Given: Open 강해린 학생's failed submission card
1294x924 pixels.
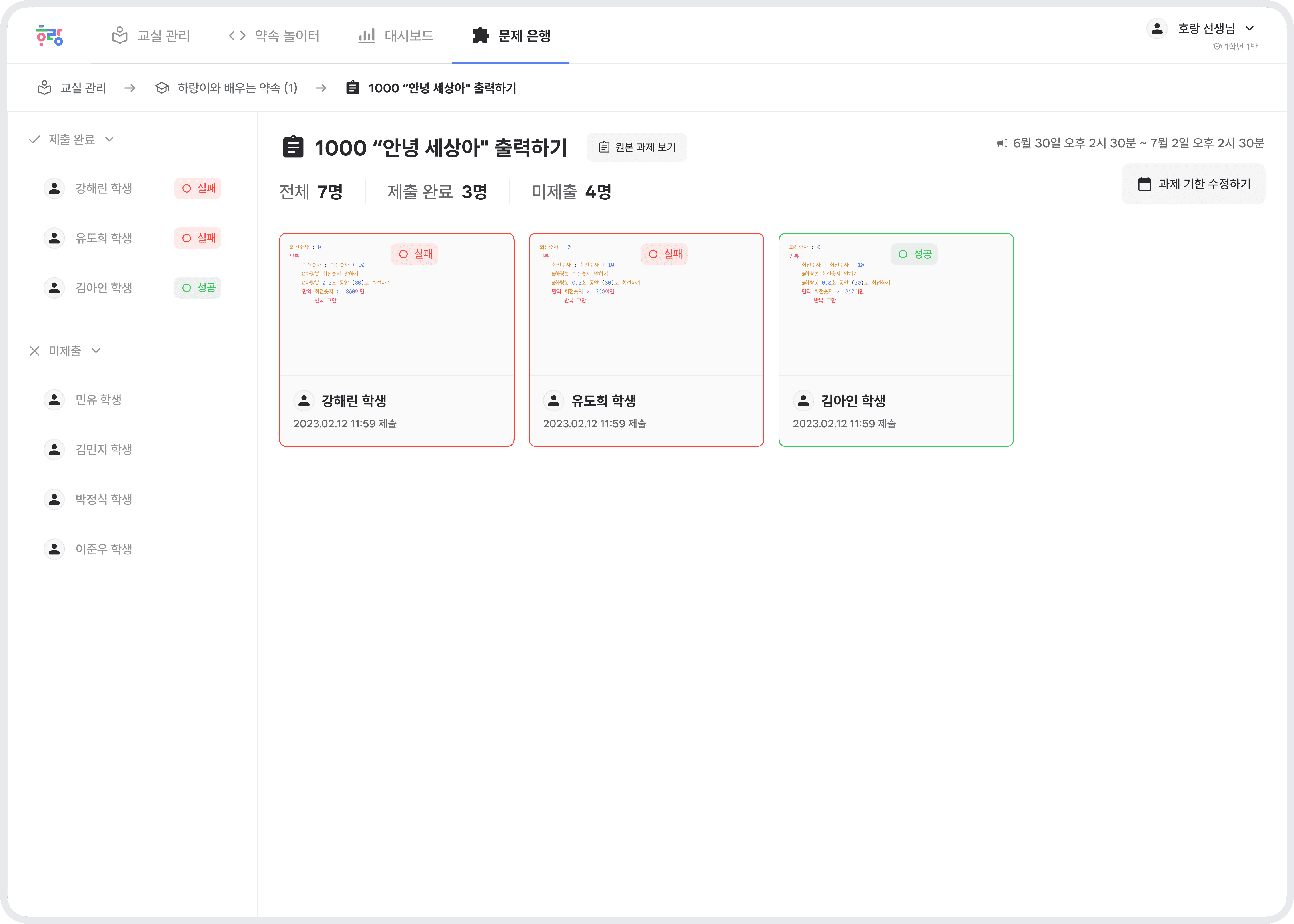Looking at the screenshot, I should click(397, 340).
